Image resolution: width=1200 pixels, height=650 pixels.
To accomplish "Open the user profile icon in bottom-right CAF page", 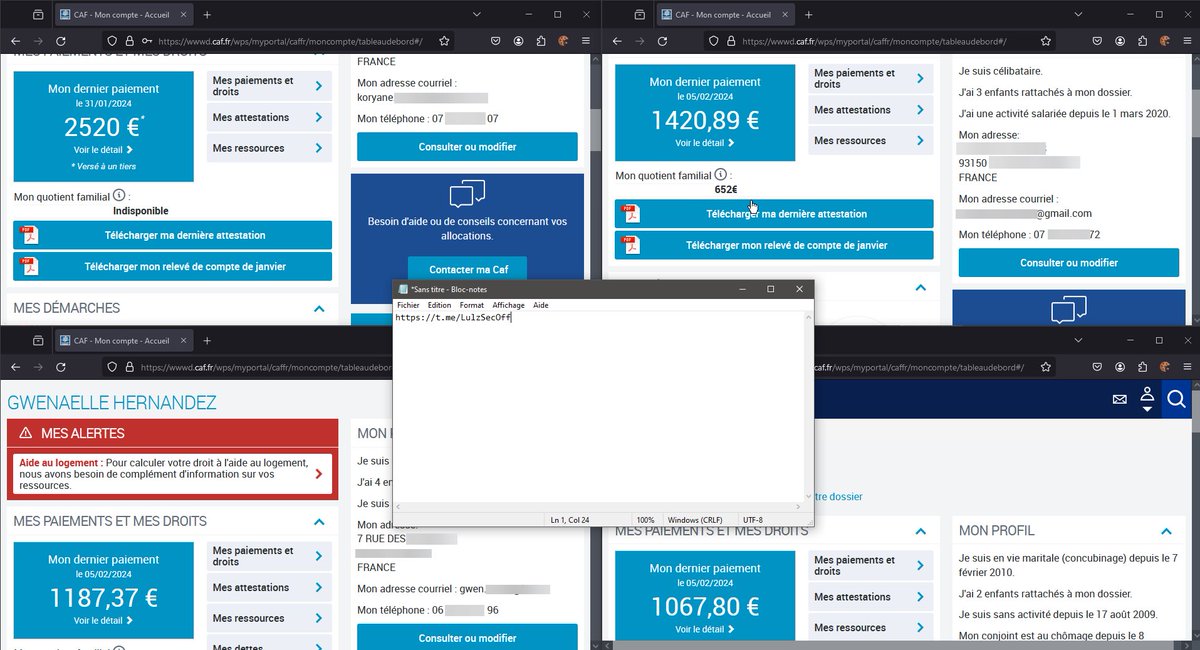I will pyautogui.click(x=1147, y=399).
